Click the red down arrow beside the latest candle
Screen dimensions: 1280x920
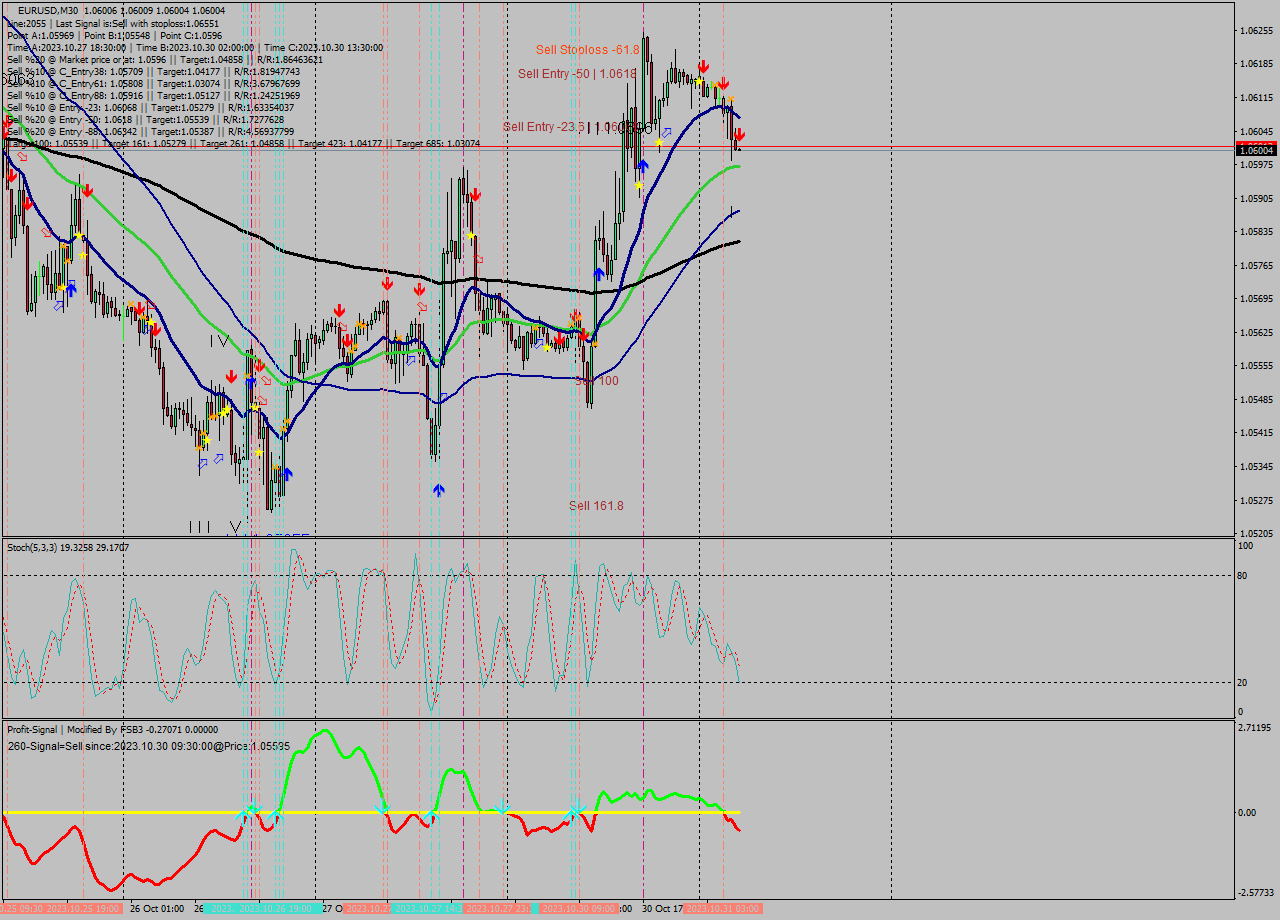[x=740, y=134]
